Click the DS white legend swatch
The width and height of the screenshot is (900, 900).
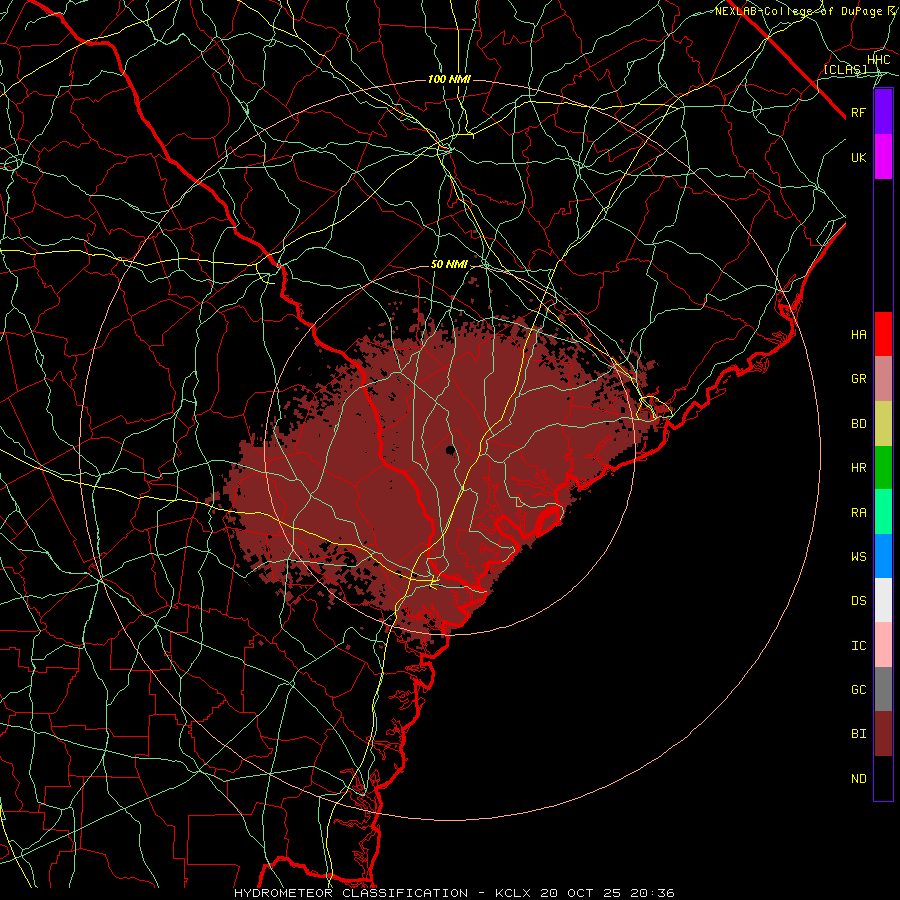pyautogui.click(x=883, y=600)
